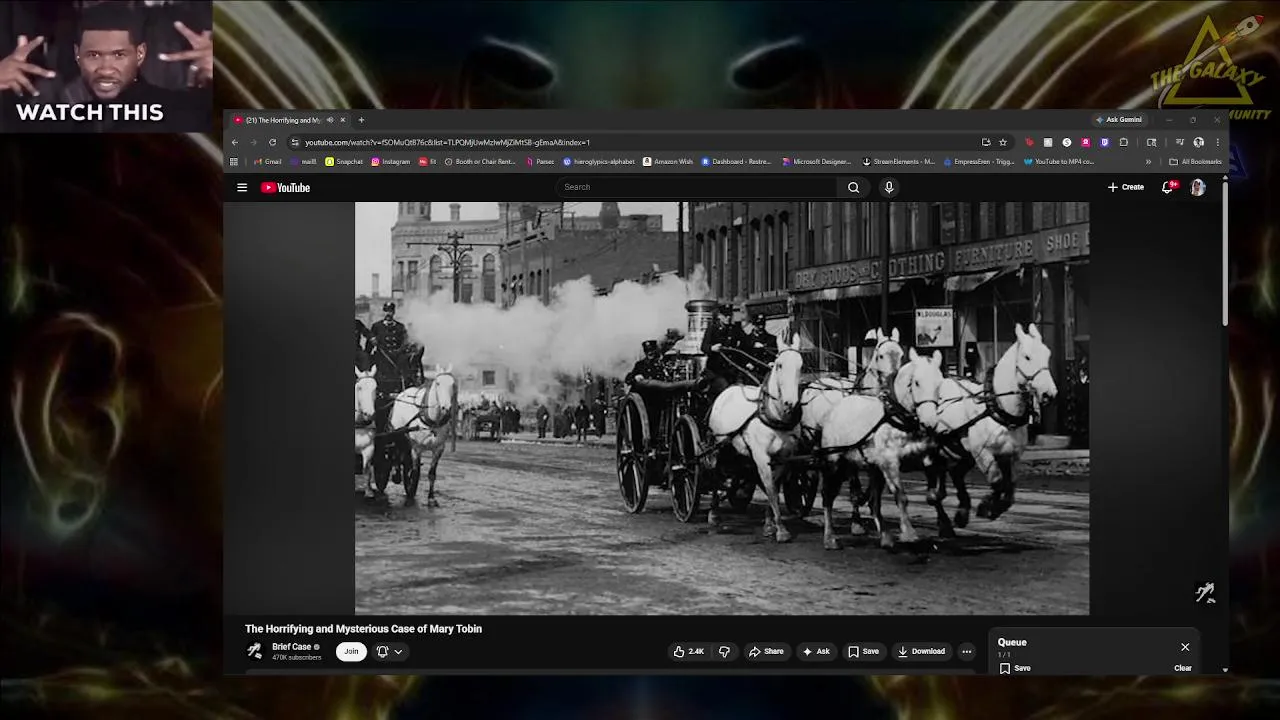The width and height of the screenshot is (1280, 720).
Task: Open the YouTube to MP4 bookmark
Action: tap(1059, 161)
